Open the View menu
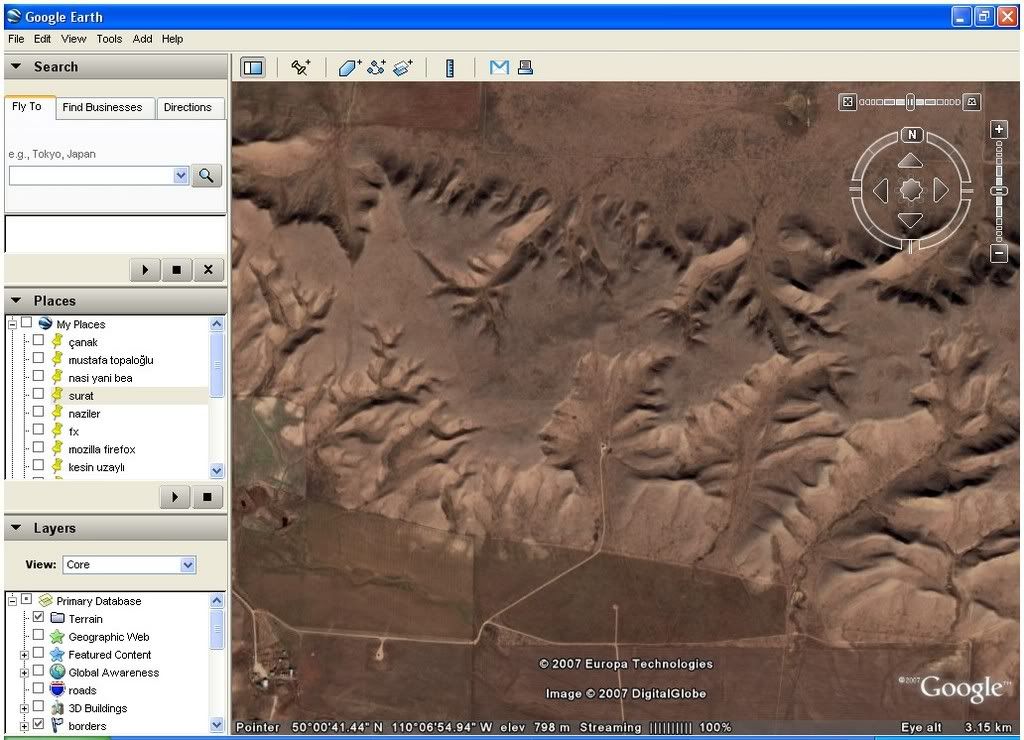 [73, 39]
